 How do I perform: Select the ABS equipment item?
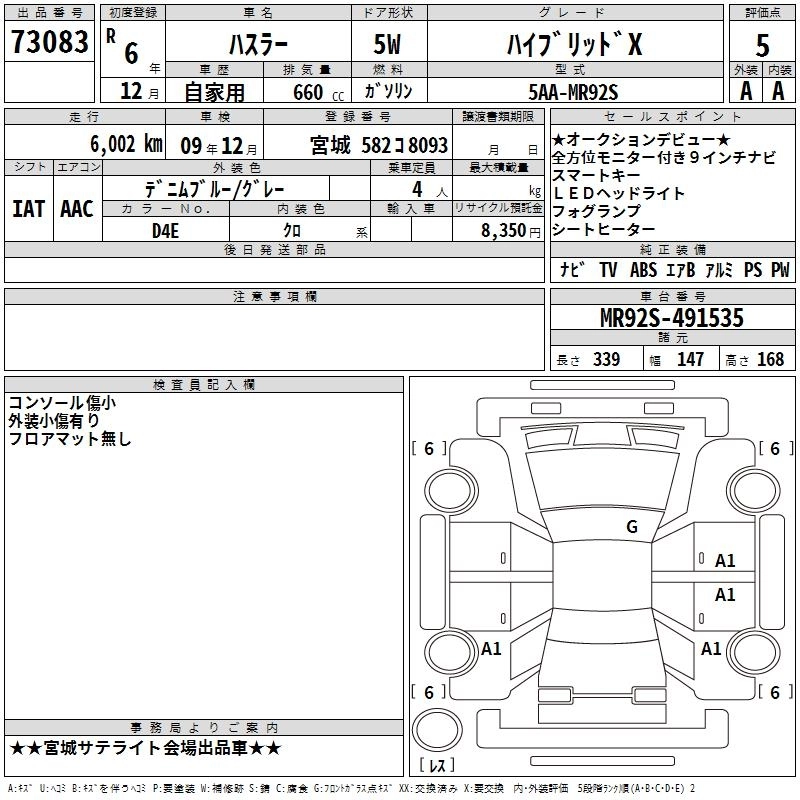click(x=643, y=269)
